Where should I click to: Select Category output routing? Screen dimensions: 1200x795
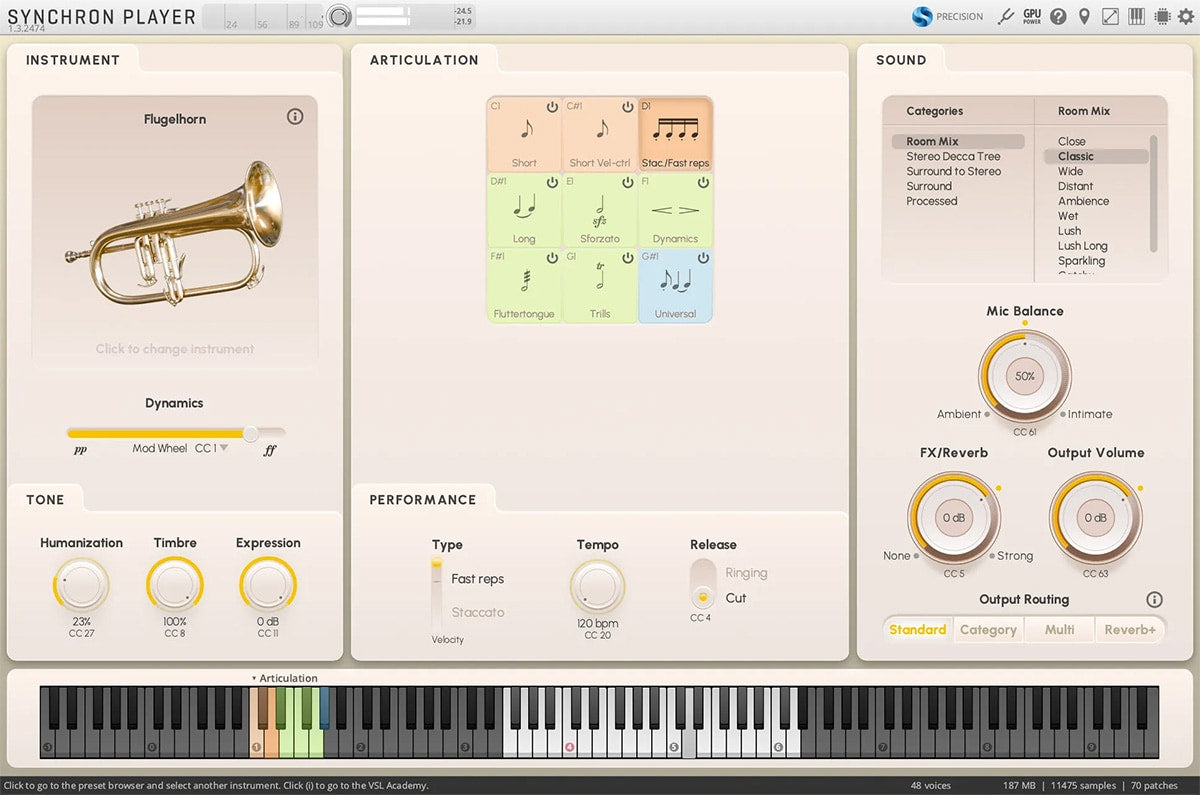988,630
